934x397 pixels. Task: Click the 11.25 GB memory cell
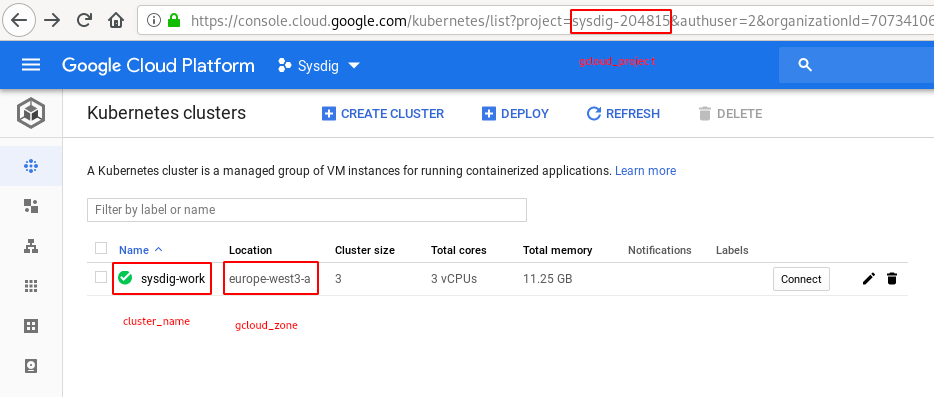point(547,278)
